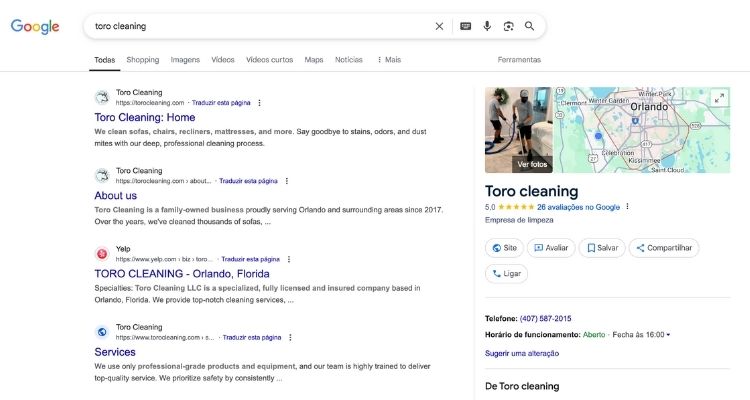
Task: Click the De Toro cleaning heading
Action: pos(522,386)
